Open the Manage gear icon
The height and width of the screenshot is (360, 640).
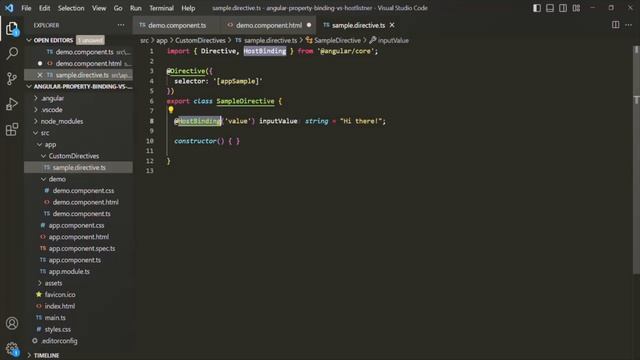tap(12, 348)
